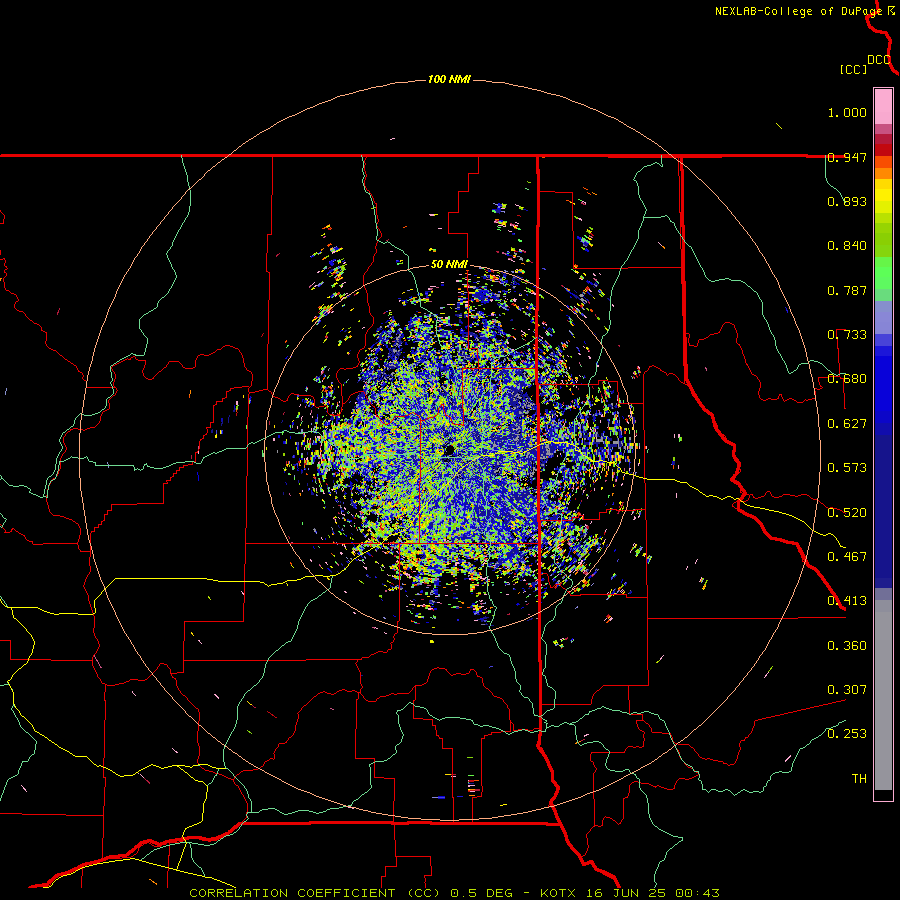The height and width of the screenshot is (900, 900).
Task: Pick the gray segment of the color bar
Action: coord(883,695)
